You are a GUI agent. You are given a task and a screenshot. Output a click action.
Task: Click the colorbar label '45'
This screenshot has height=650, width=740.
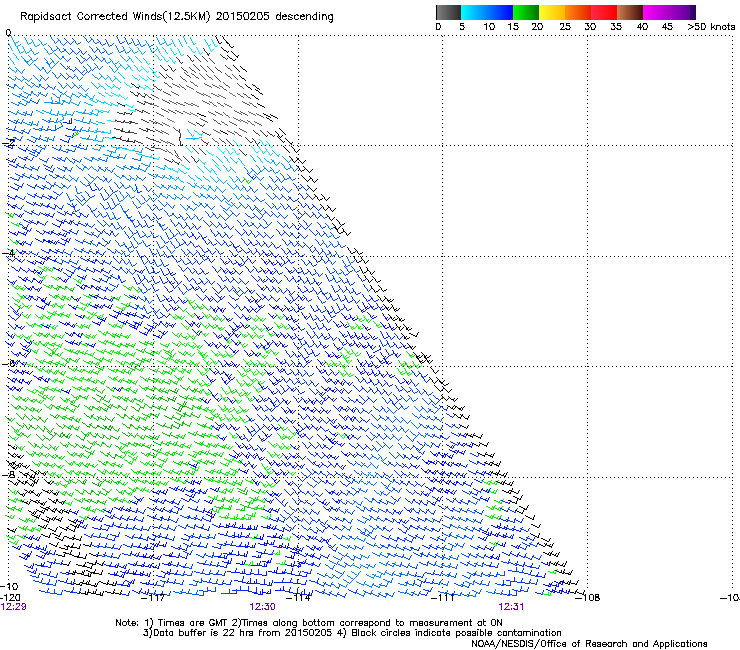(667, 27)
